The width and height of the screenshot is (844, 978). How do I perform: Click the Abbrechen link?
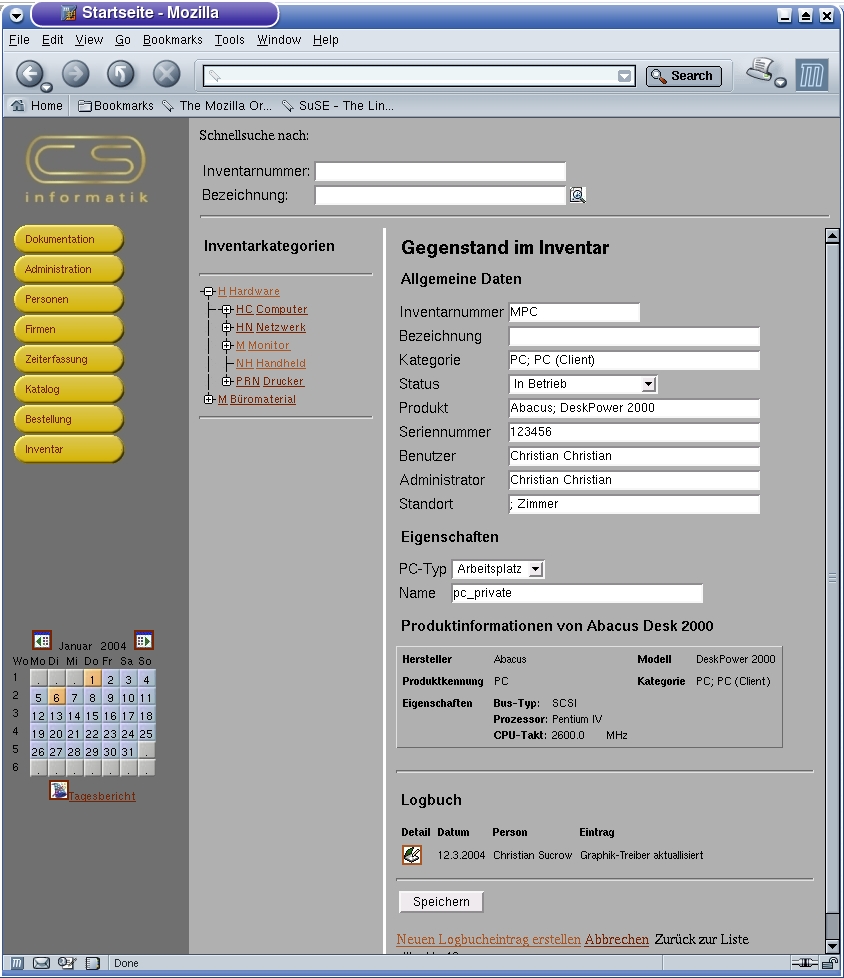click(616, 939)
